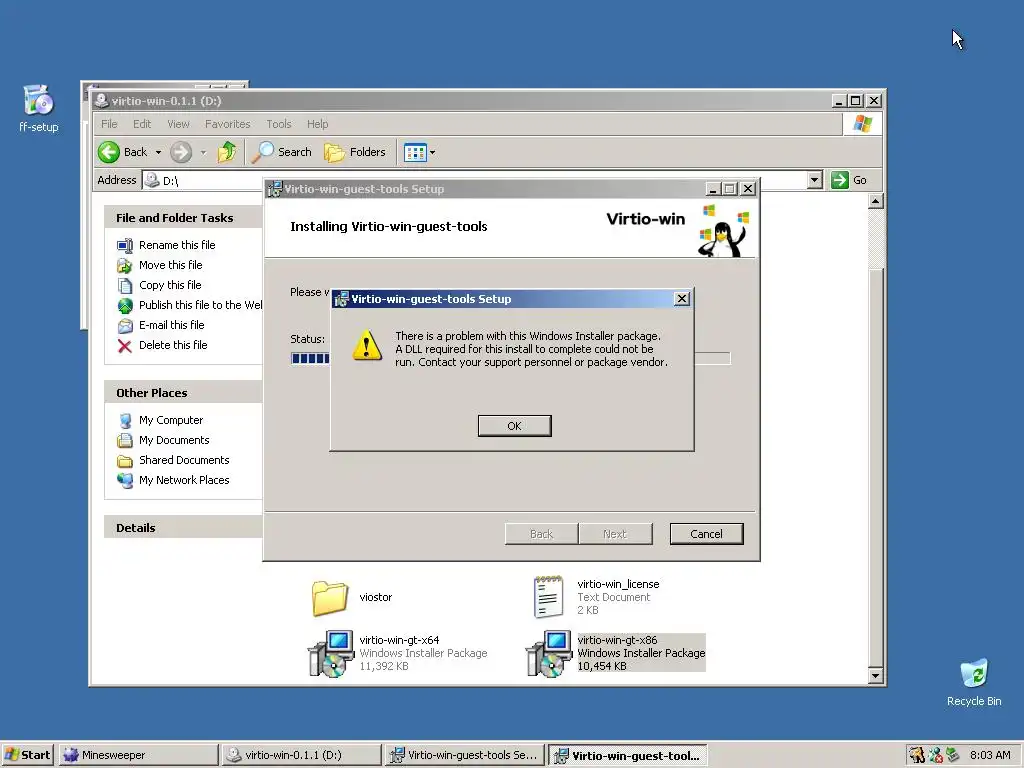Click Cancel in Virtio-win-guest-tools Setup
The image size is (1024, 768).
pos(706,534)
